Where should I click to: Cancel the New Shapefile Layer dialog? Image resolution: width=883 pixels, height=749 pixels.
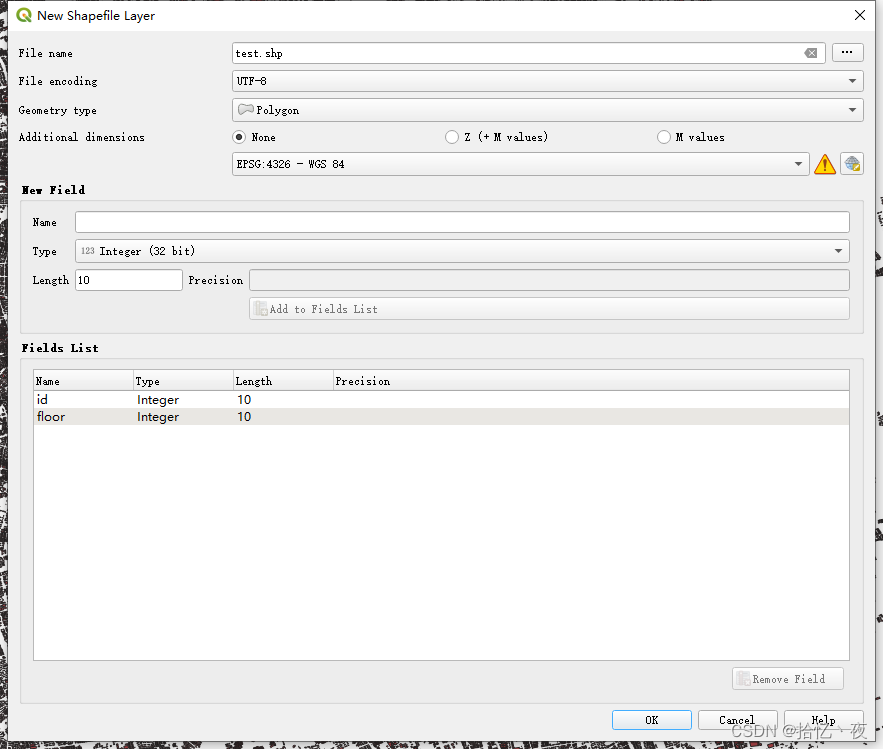point(737,719)
